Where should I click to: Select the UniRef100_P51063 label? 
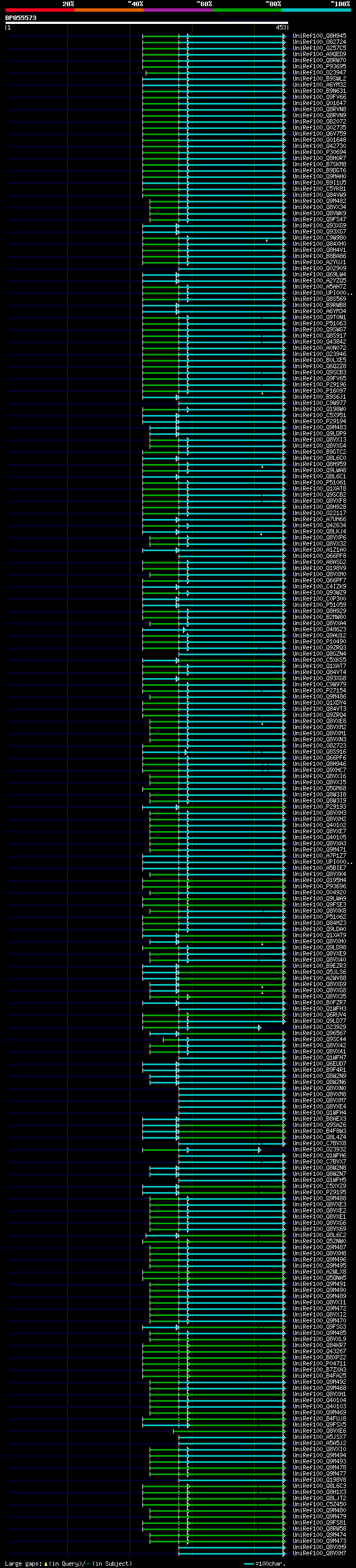coord(319,323)
